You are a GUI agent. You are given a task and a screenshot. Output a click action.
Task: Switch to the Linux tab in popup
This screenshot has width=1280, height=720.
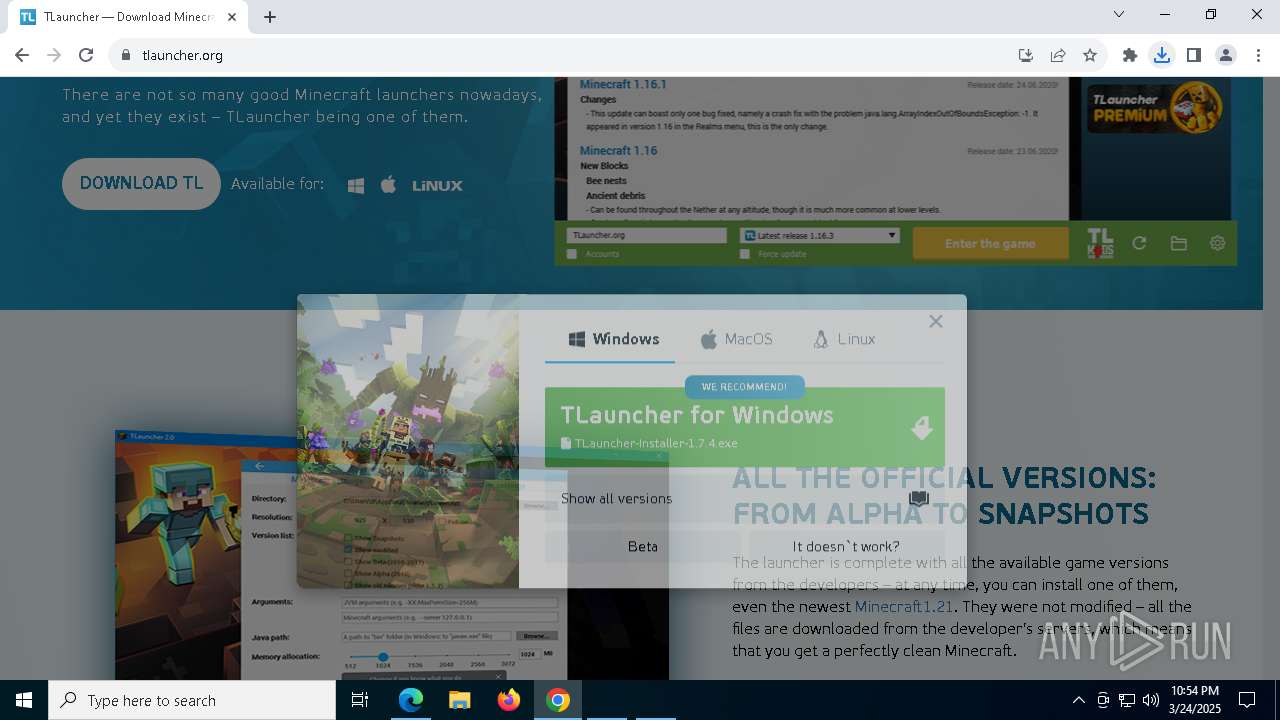(x=844, y=339)
